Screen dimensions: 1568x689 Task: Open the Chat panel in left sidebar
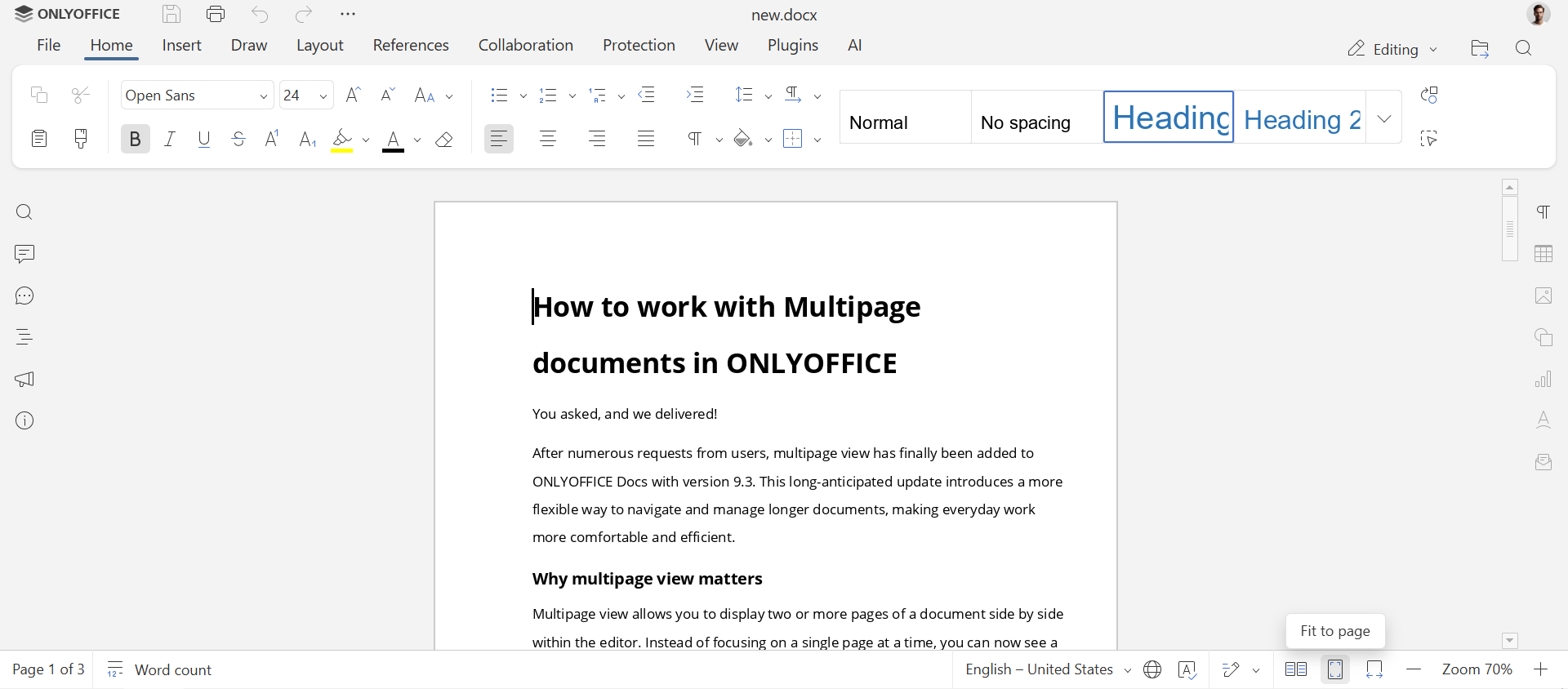24,296
